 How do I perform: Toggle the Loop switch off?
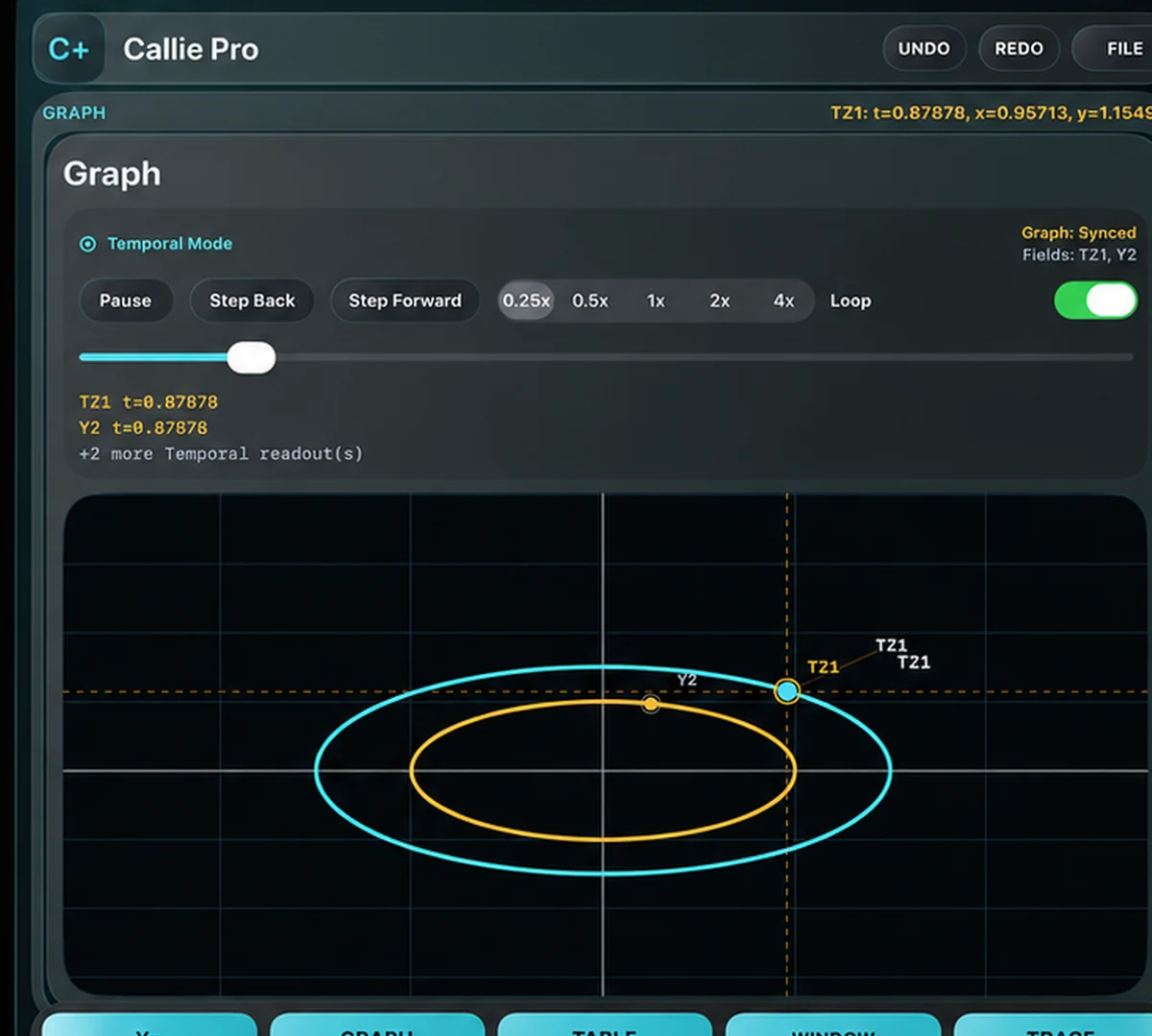click(x=1095, y=301)
